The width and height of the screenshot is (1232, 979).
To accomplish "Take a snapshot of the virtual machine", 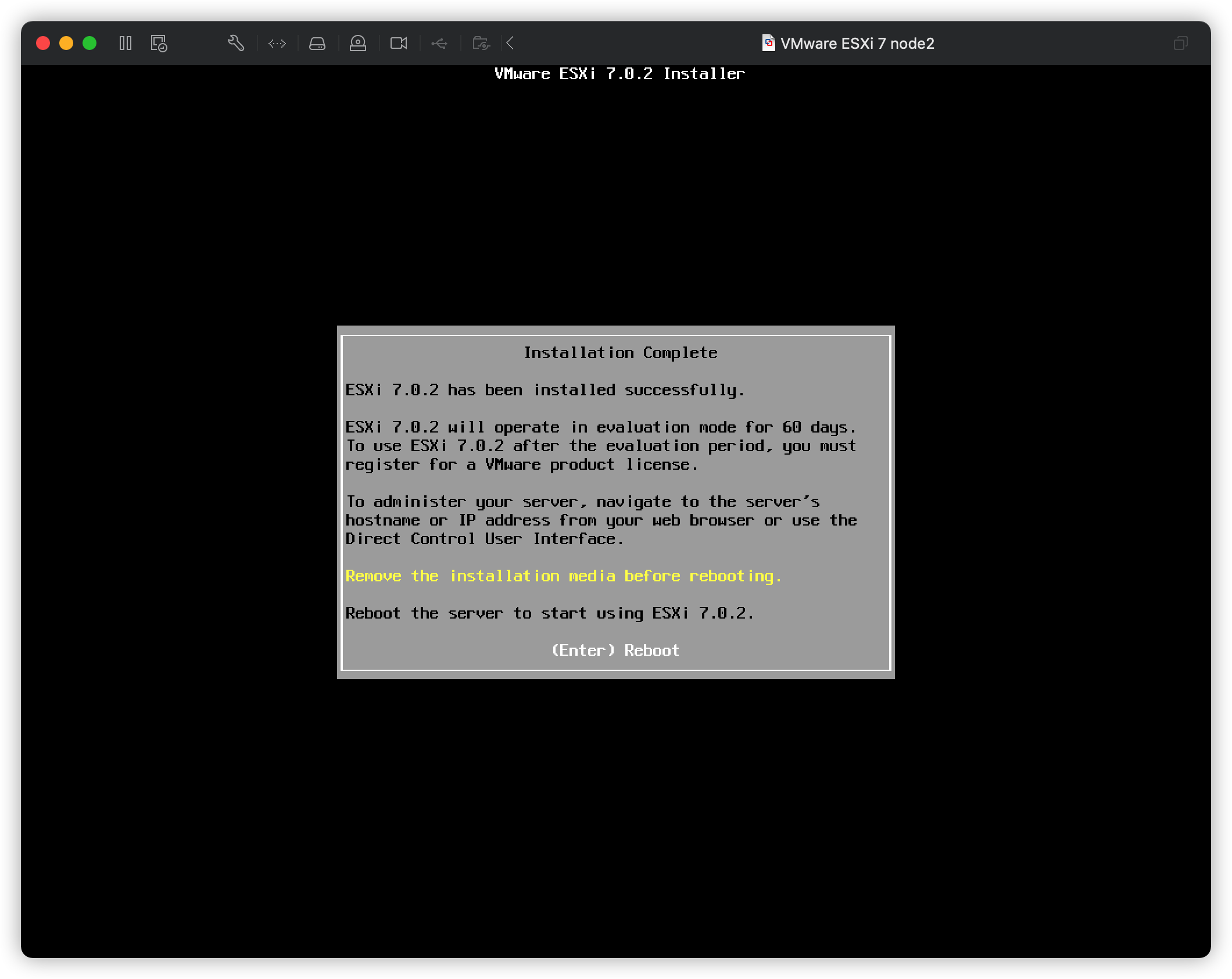I will (157, 43).
